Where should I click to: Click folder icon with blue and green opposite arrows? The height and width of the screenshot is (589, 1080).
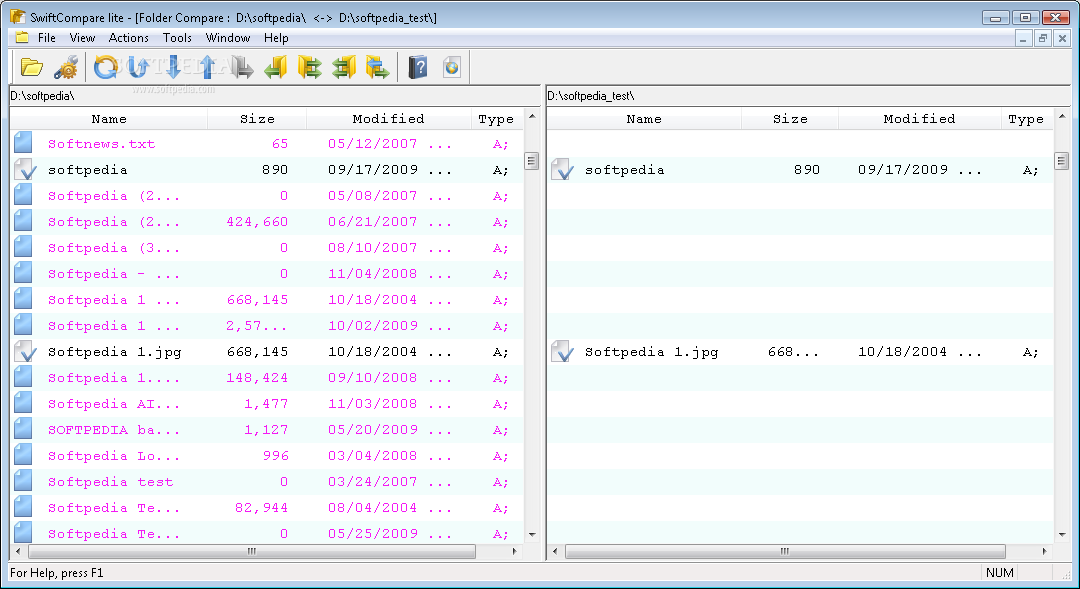tap(377, 68)
